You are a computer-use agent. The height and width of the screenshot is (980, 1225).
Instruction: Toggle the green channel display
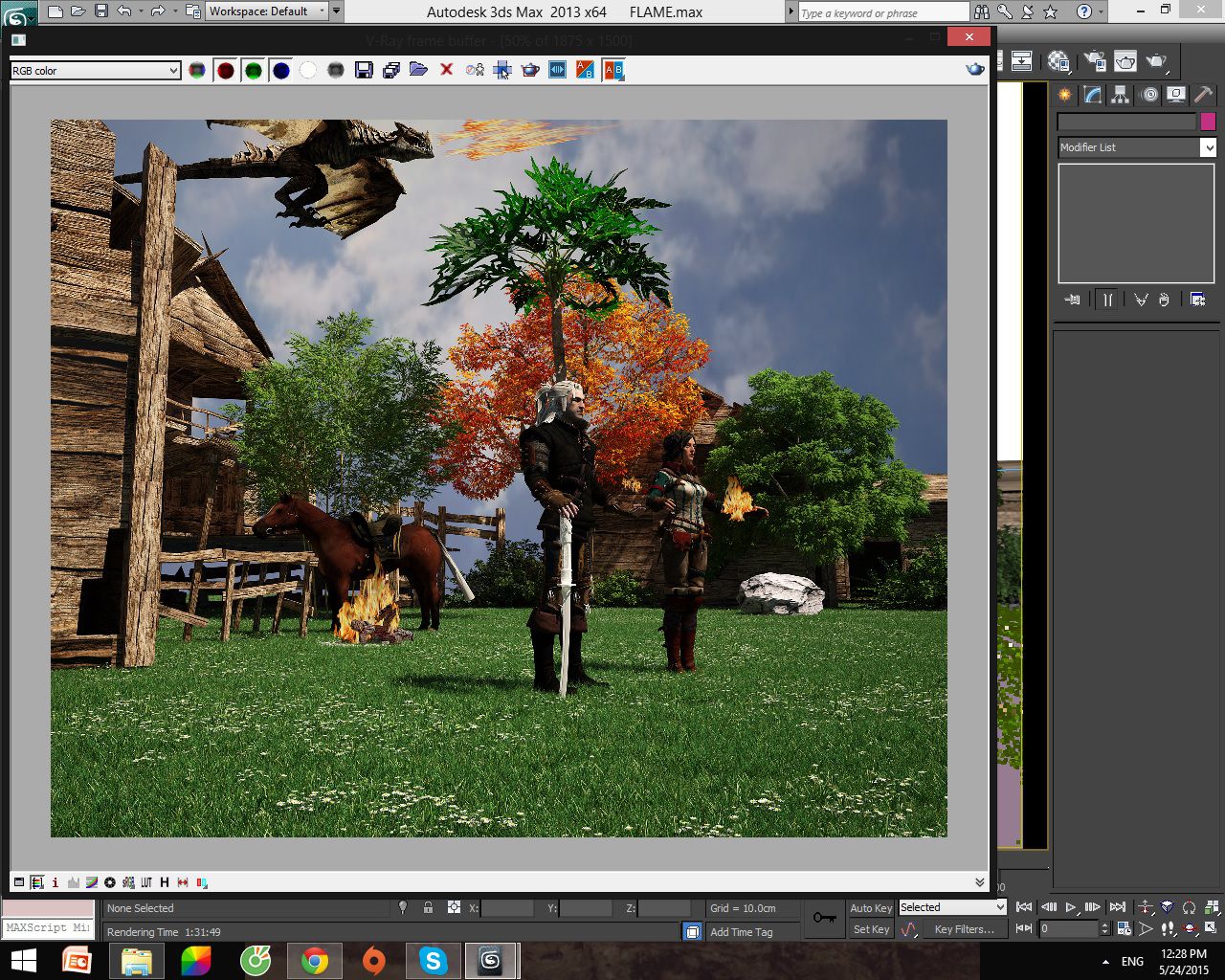click(254, 70)
